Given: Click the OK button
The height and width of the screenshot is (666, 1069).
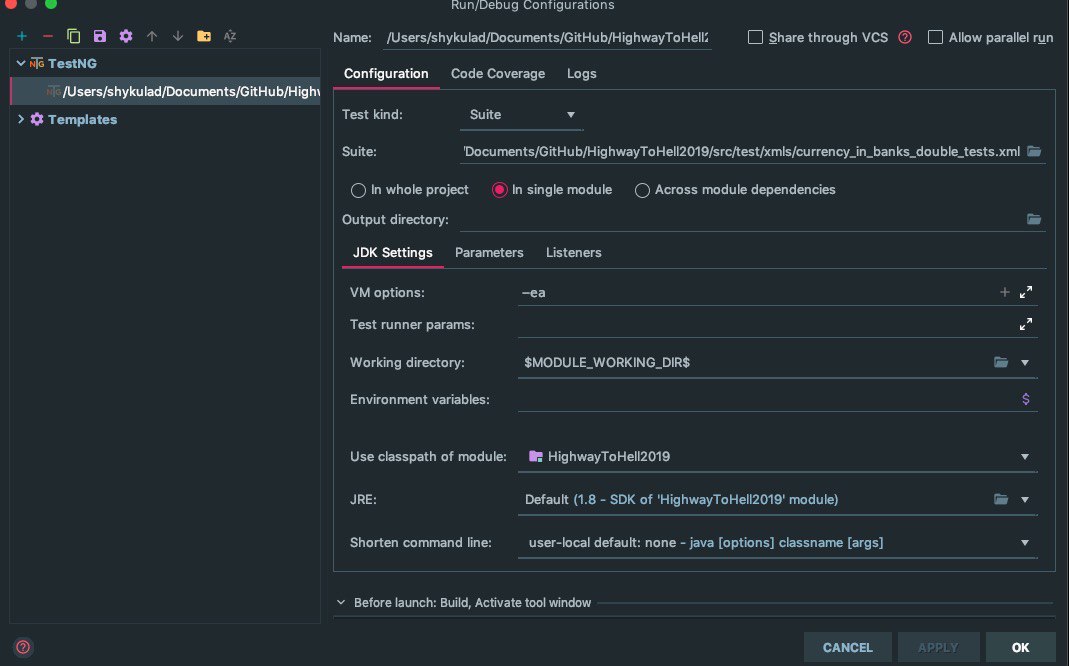Looking at the screenshot, I should click(x=1021, y=648).
